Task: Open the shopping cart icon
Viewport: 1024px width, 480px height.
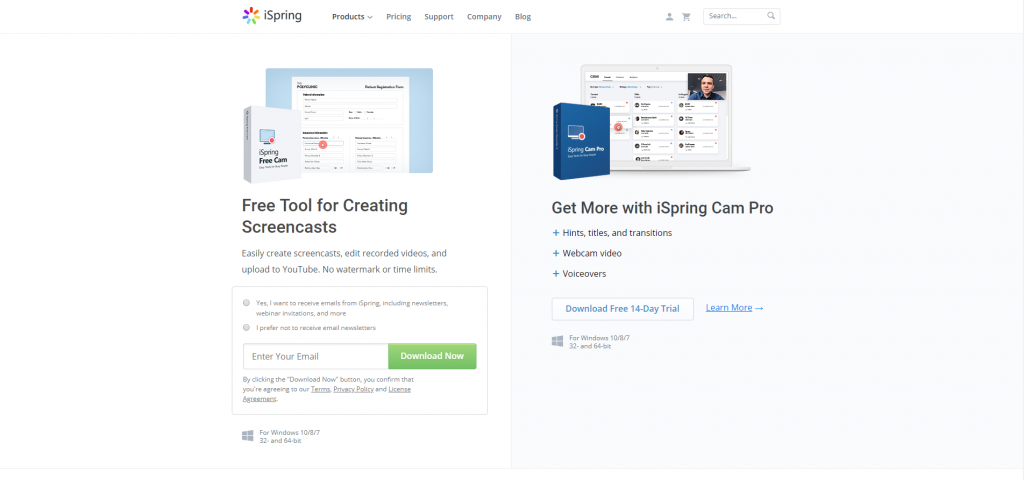Action: click(x=686, y=17)
